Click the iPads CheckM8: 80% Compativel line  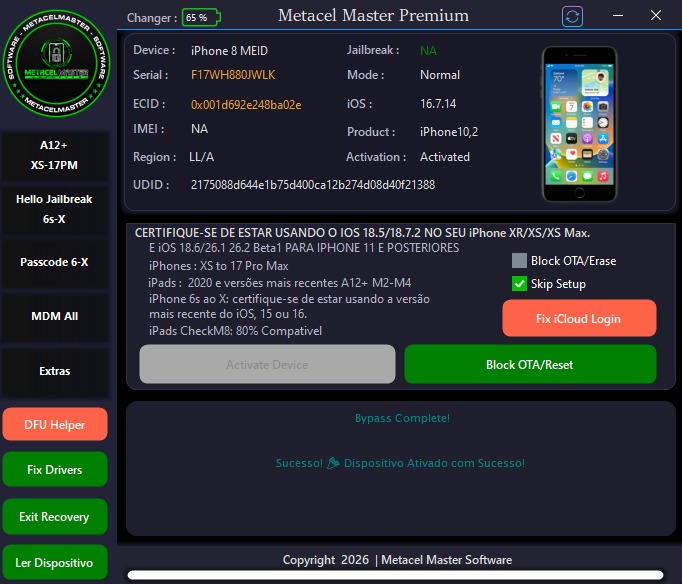(235, 331)
